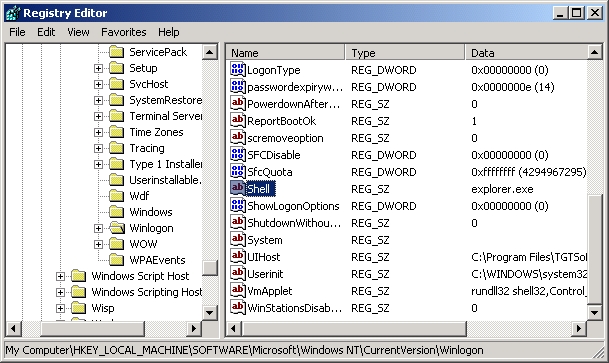
Task: Select the 0x0000000e (14) data value
Action: click(513, 87)
